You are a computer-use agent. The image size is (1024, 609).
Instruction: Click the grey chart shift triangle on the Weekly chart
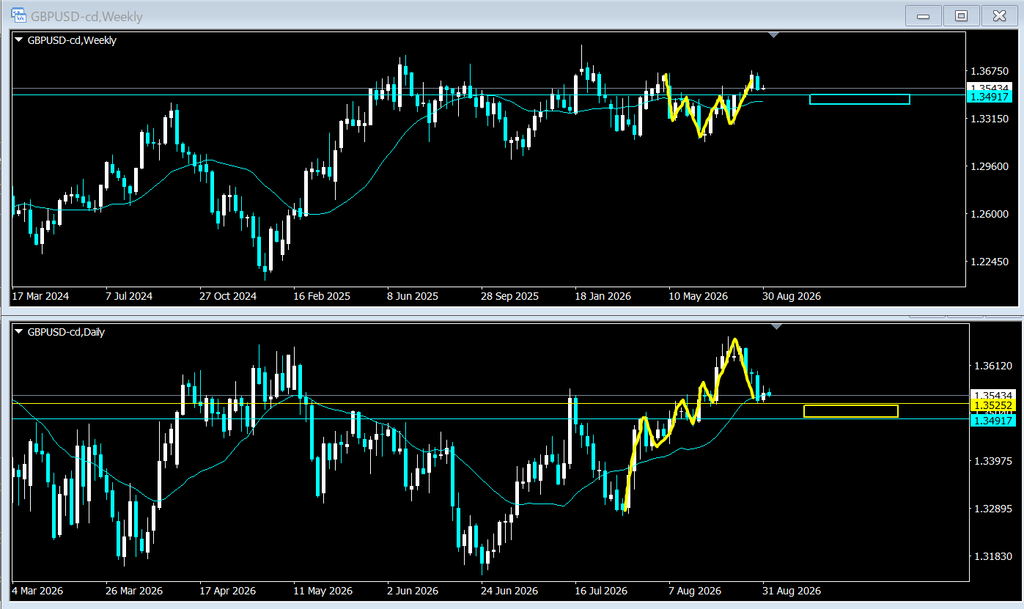tap(774, 35)
